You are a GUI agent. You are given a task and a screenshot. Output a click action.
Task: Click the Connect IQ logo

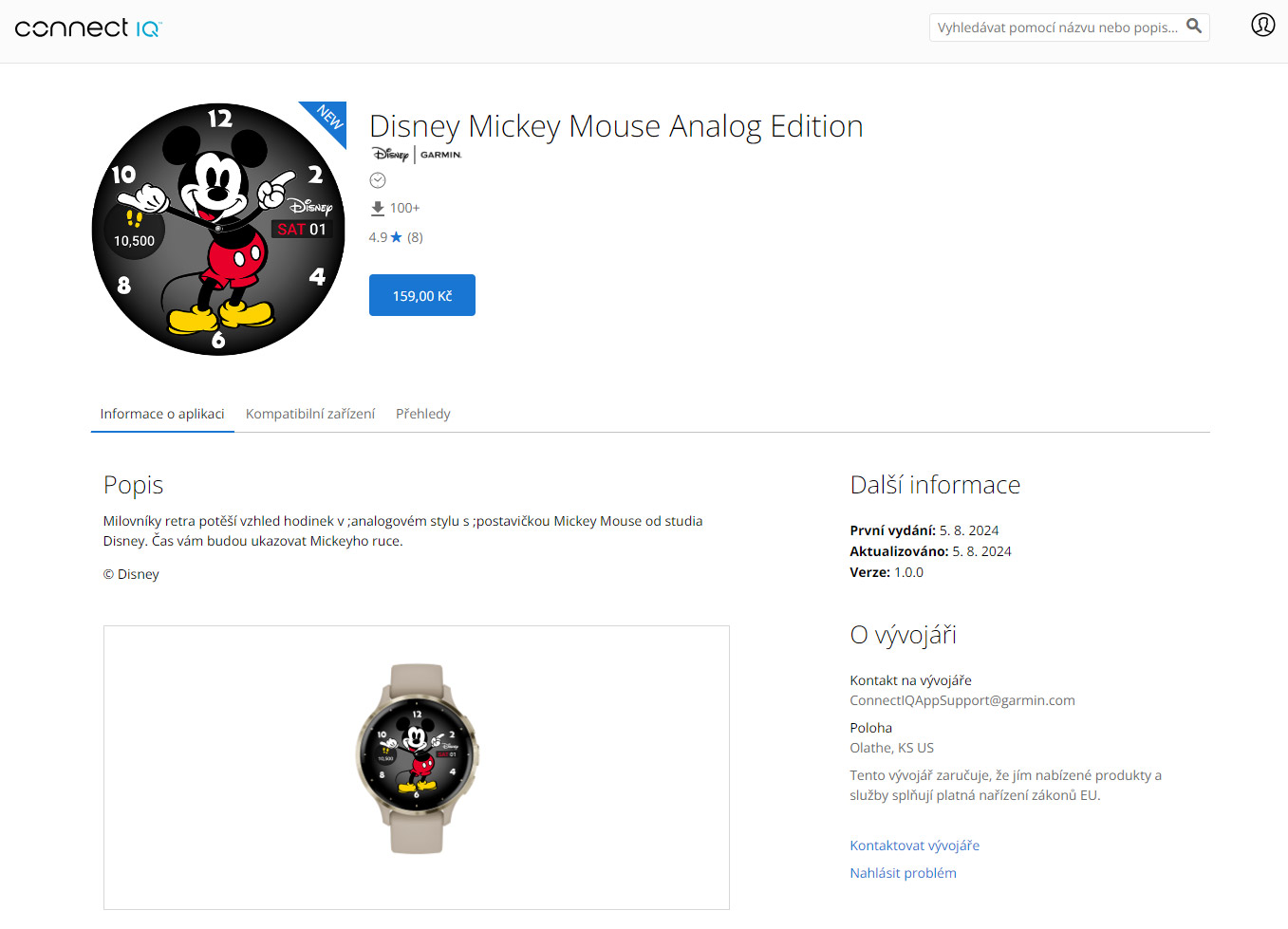[x=88, y=28]
